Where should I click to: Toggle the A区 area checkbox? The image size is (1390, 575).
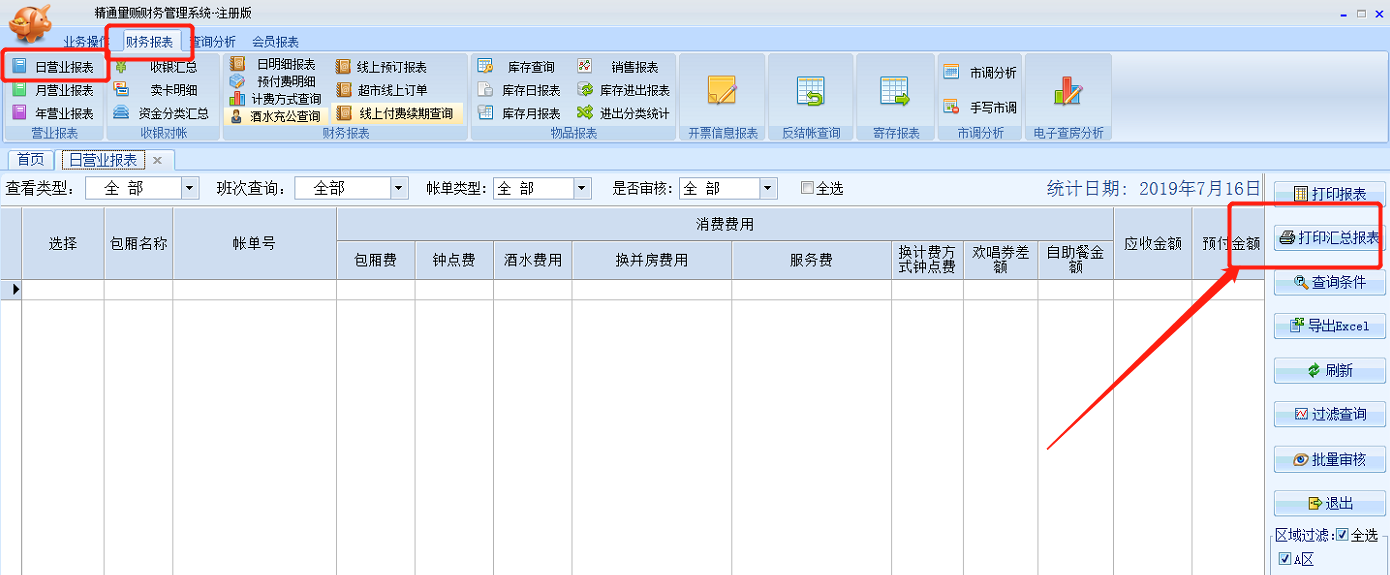(x=1285, y=559)
